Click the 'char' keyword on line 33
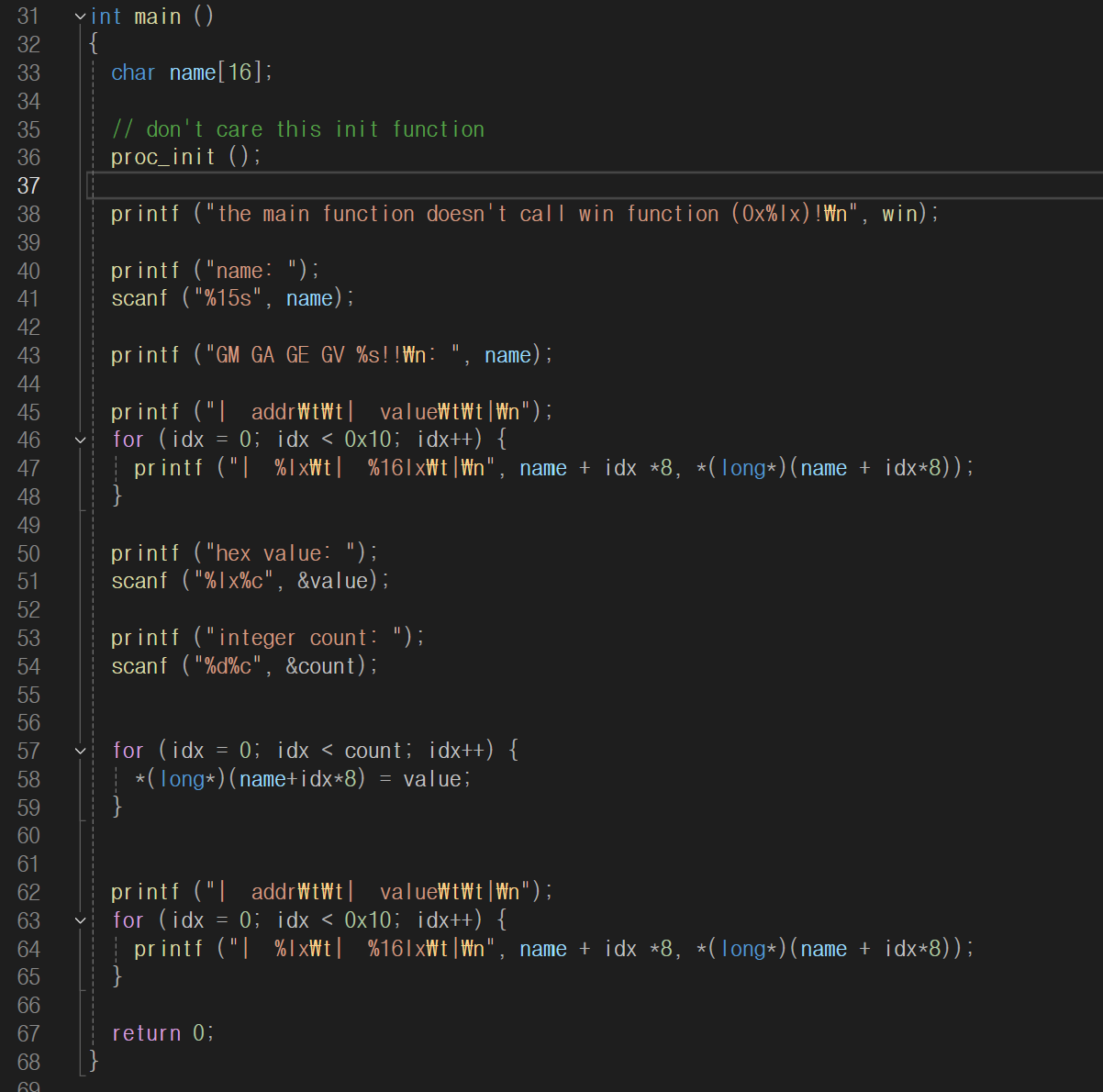 (x=133, y=72)
